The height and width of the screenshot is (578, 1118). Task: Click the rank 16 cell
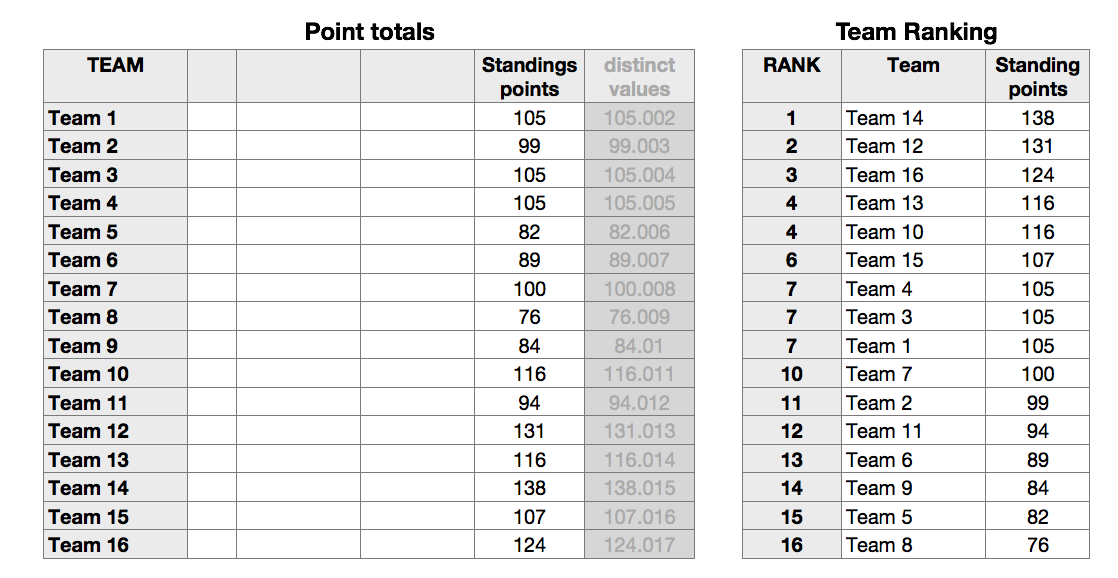(791, 546)
